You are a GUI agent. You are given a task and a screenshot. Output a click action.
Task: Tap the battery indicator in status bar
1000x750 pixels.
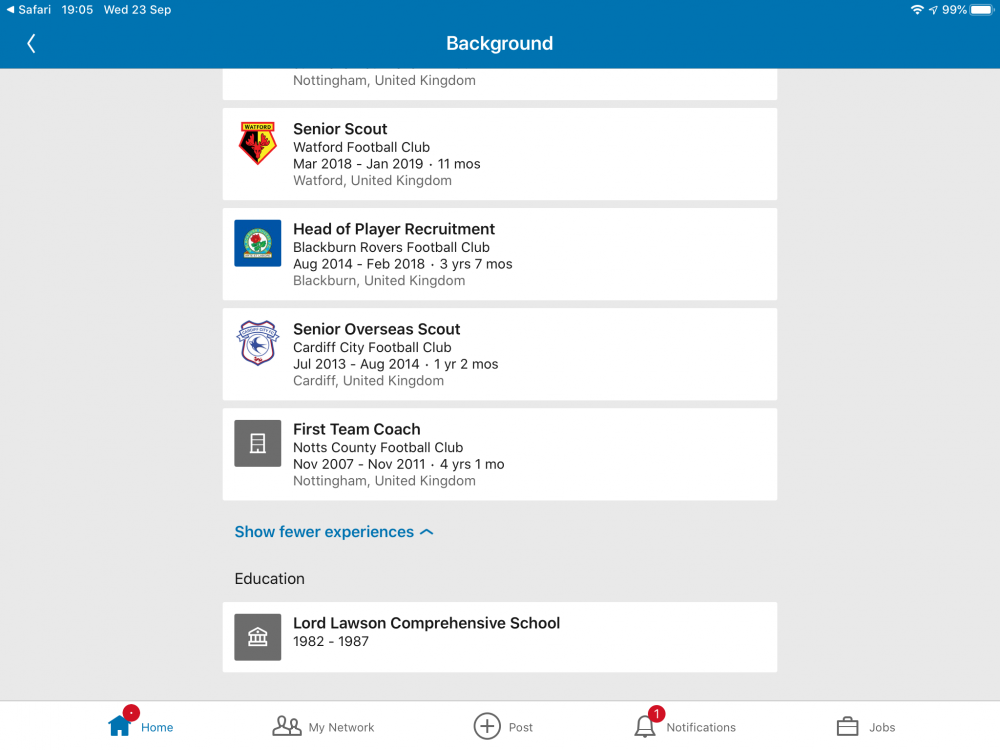coord(981,9)
